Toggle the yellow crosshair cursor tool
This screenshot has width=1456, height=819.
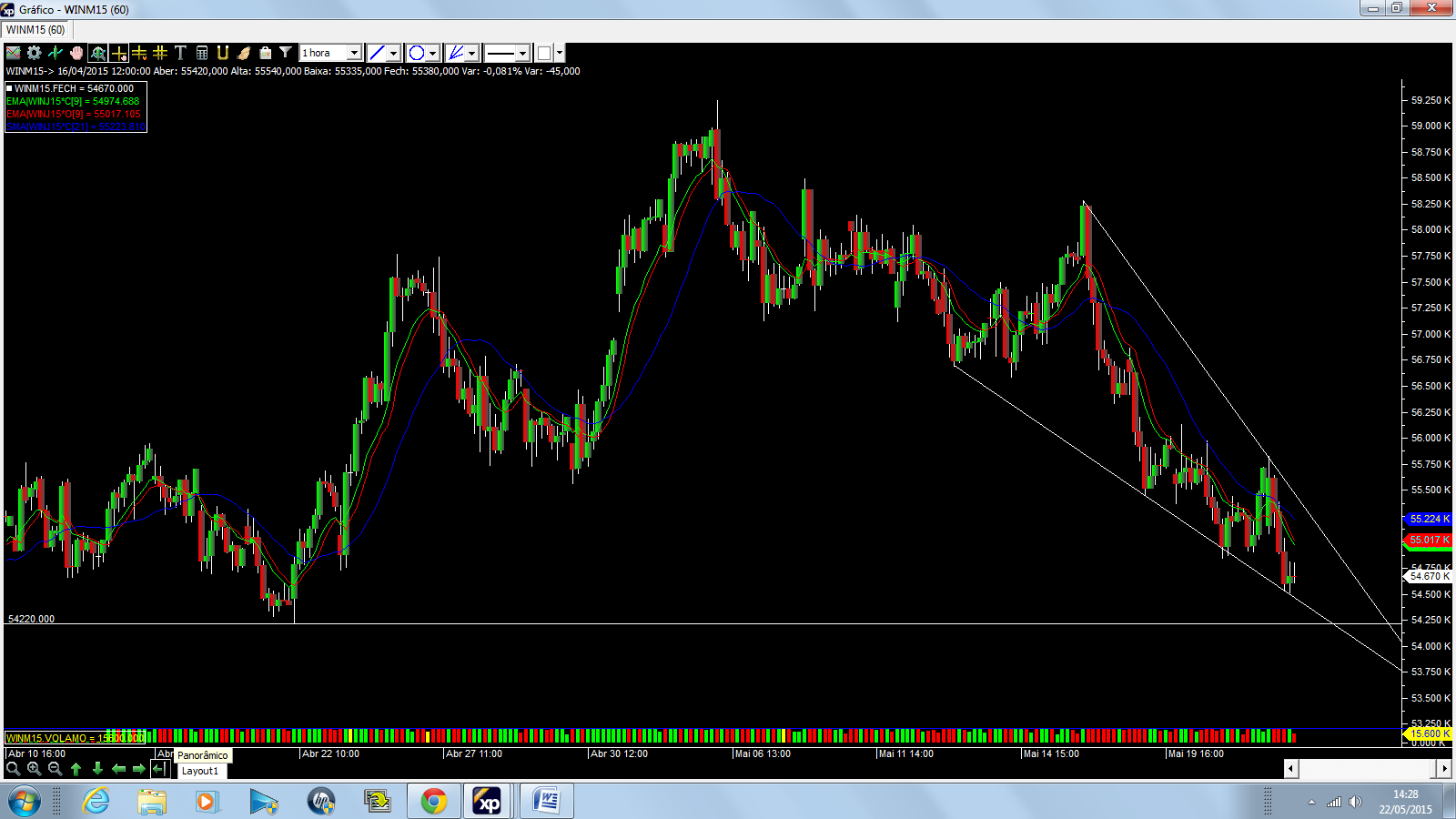point(118,53)
